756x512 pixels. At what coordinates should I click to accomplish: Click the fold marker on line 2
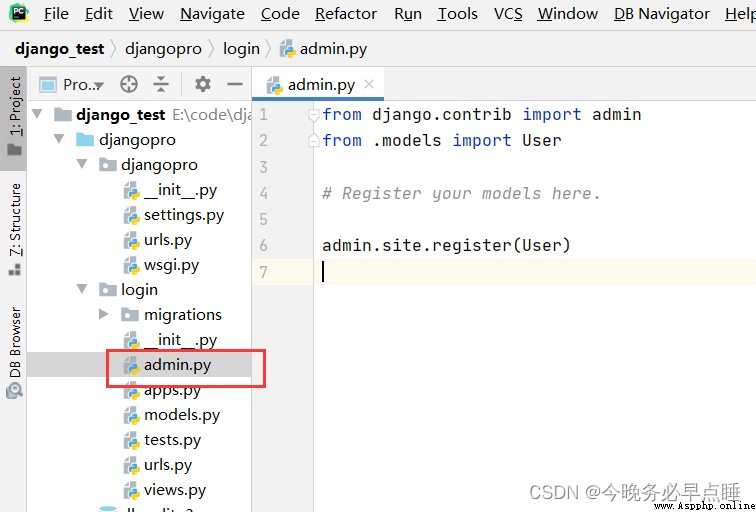(313, 140)
